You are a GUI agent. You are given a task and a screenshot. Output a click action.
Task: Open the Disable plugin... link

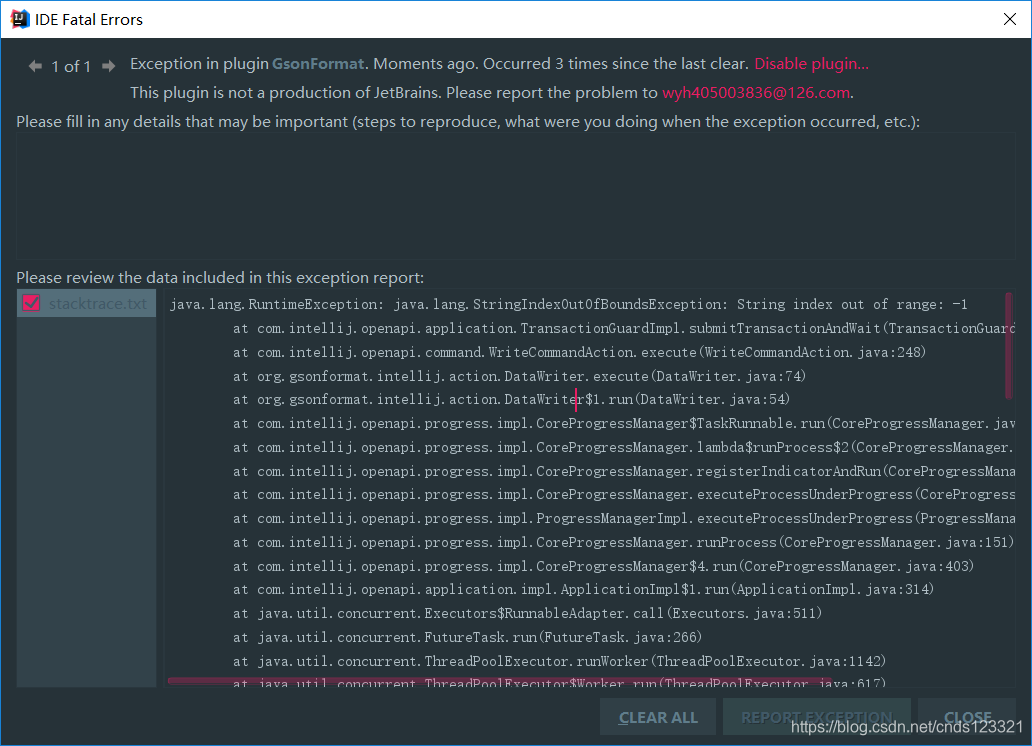pyautogui.click(x=811, y=64)
